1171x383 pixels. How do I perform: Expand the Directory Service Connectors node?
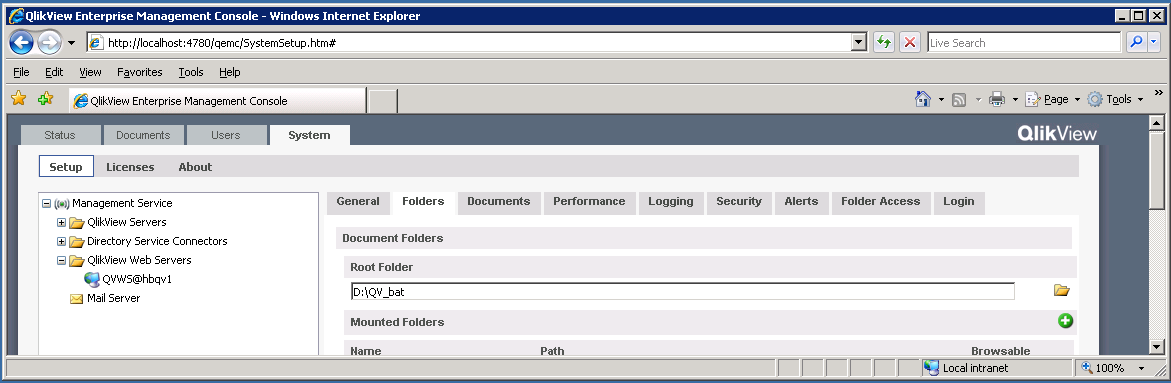(61, 241)
